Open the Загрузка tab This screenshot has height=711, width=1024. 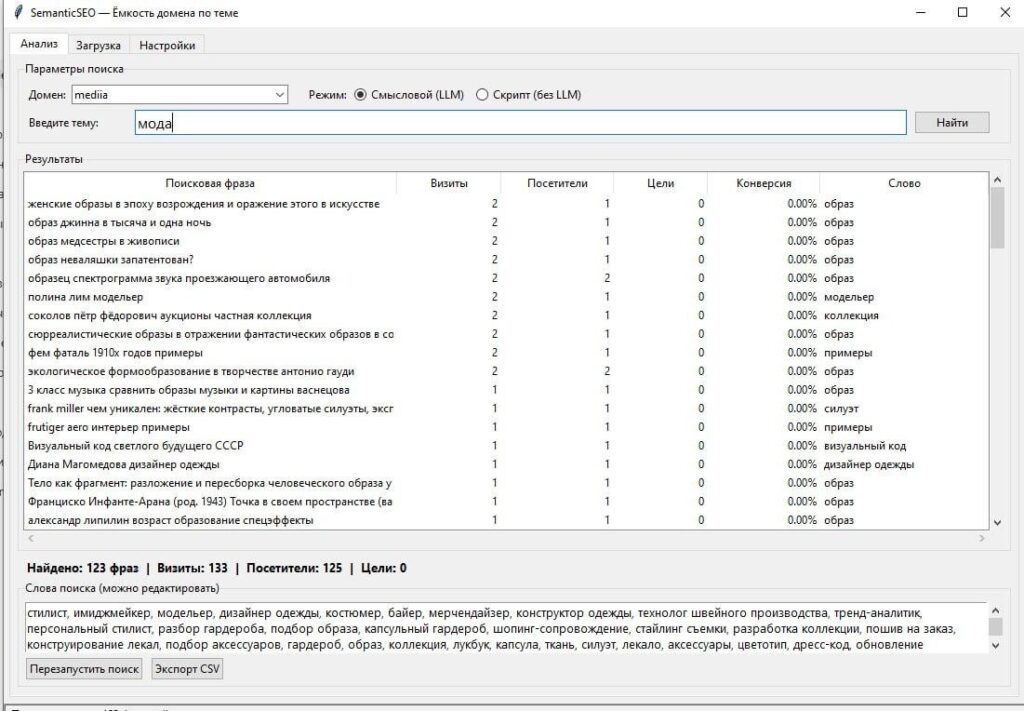pos(98,45)
